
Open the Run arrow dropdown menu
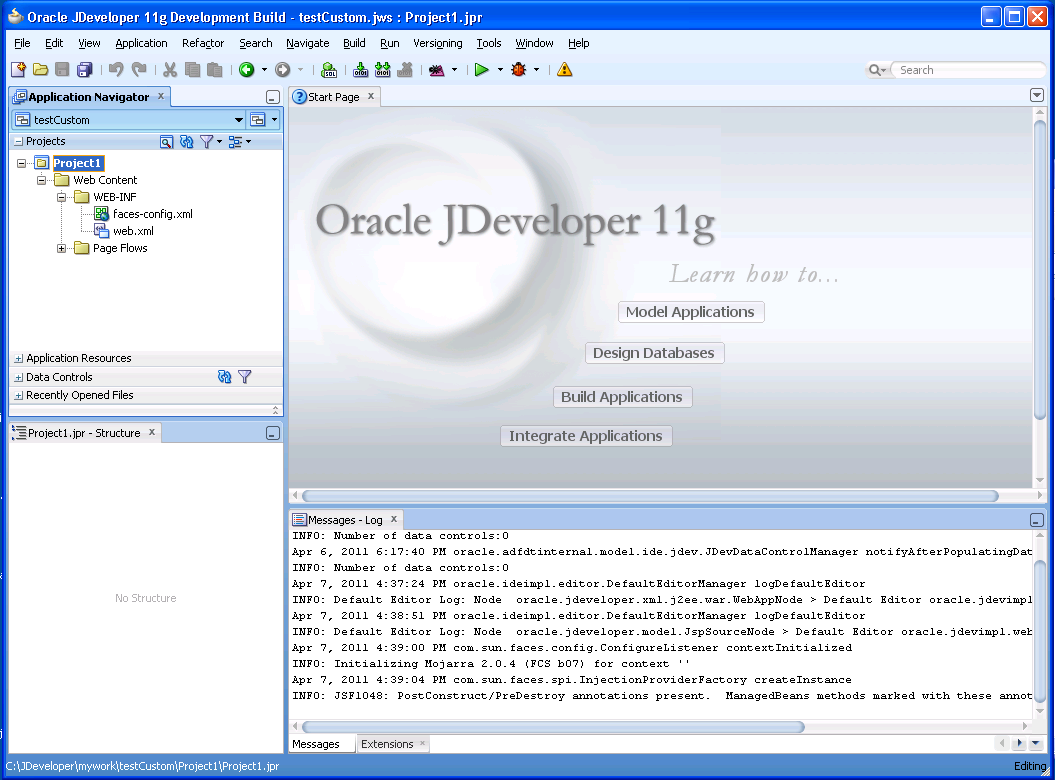click(500, 69)
